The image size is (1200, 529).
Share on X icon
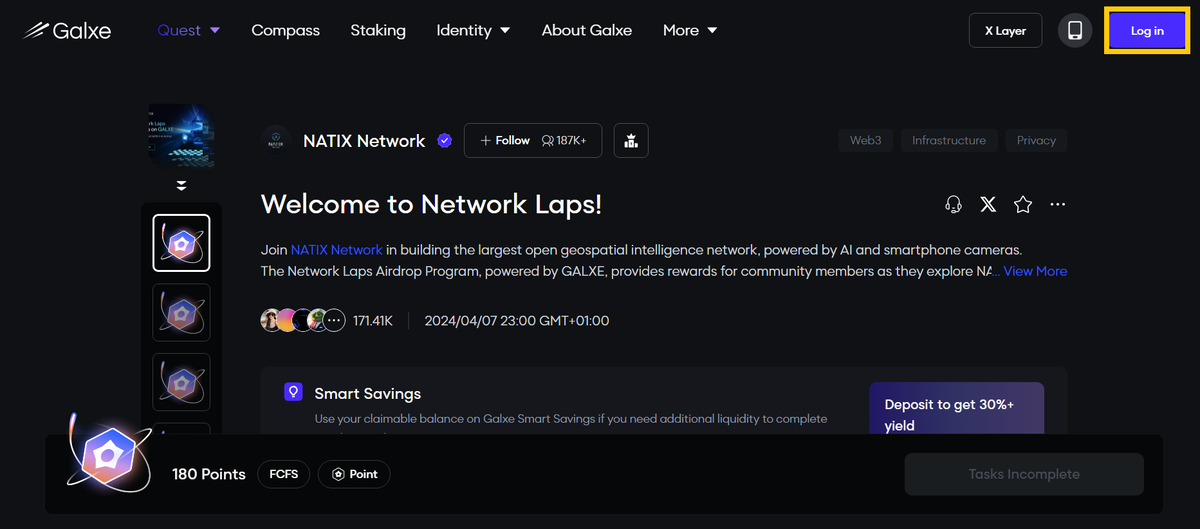[x=988, y=204]
